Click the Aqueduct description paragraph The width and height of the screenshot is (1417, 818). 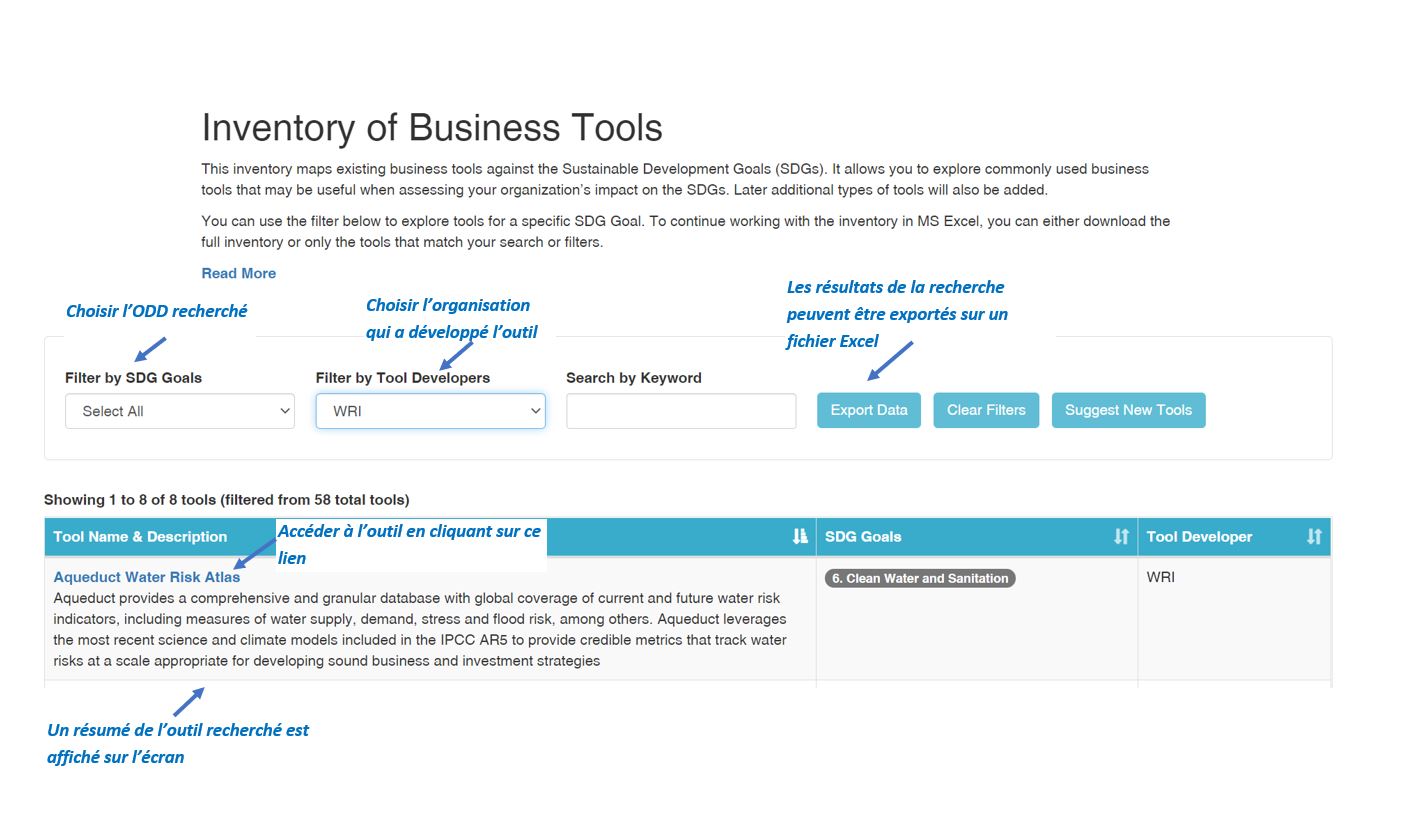420,630
